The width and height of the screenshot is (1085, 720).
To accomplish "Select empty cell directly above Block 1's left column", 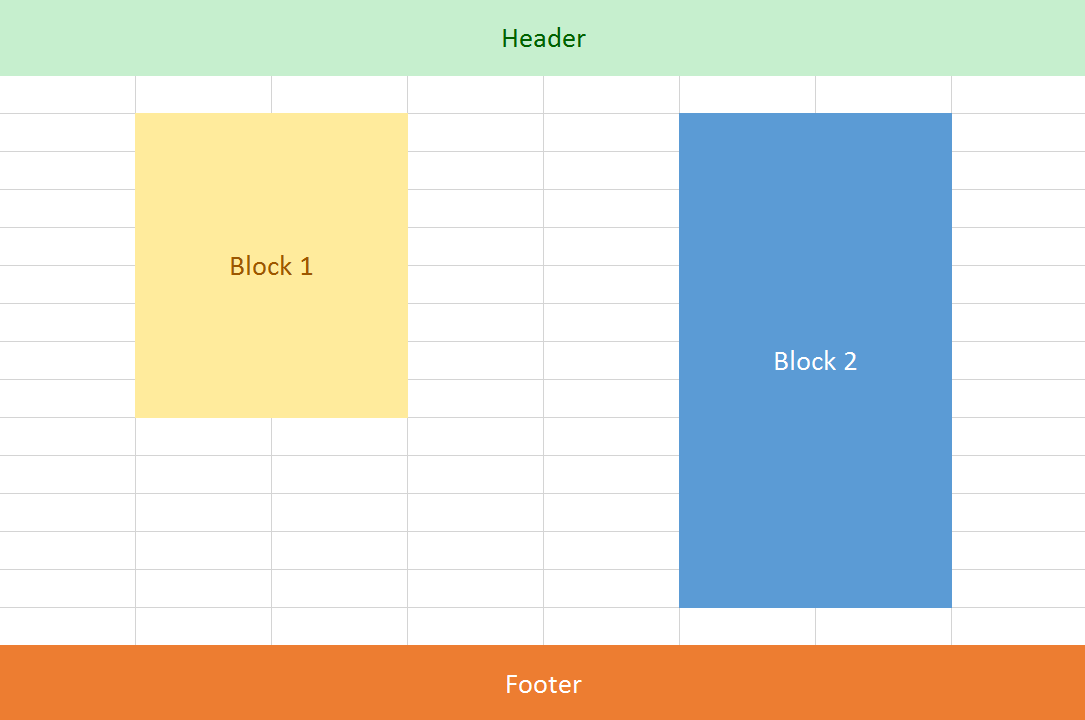I will (203, 95).
